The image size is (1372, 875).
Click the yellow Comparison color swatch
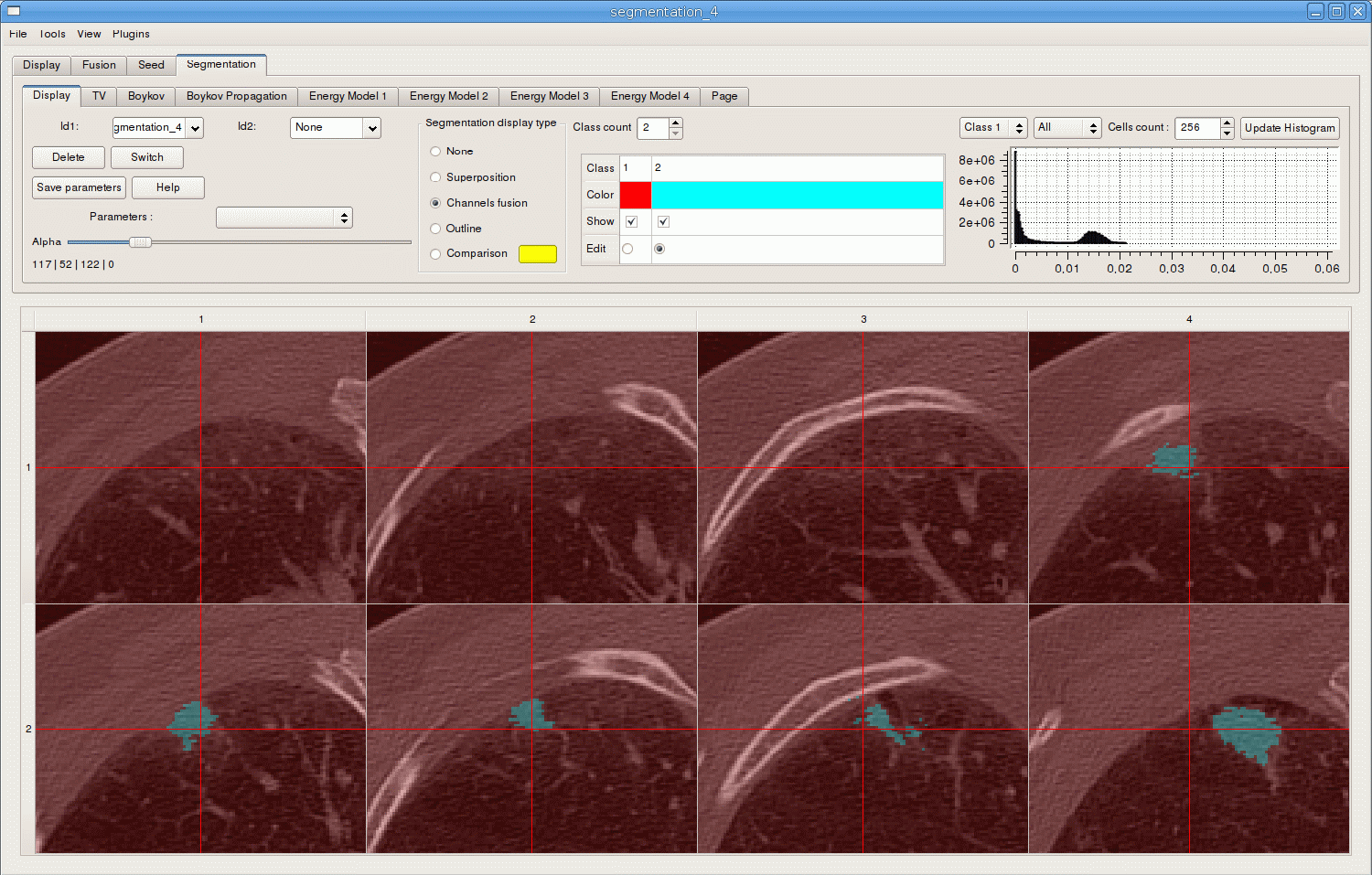[x=538, y=254]
